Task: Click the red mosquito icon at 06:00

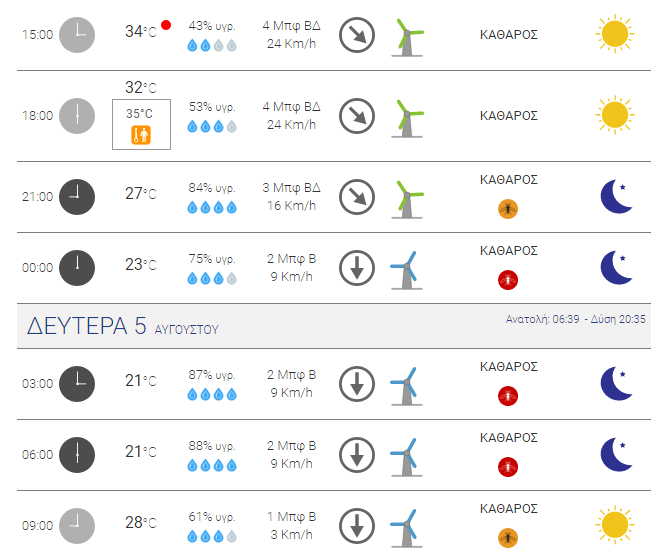Action: click(508, 466)
